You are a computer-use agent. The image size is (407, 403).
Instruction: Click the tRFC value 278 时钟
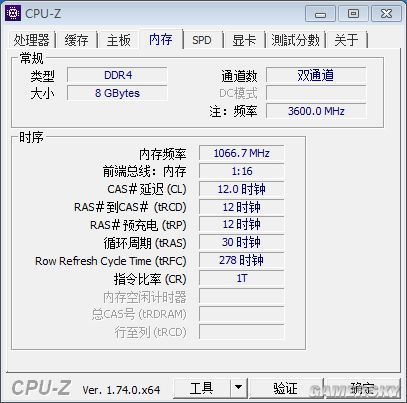[x=242, y=260]
